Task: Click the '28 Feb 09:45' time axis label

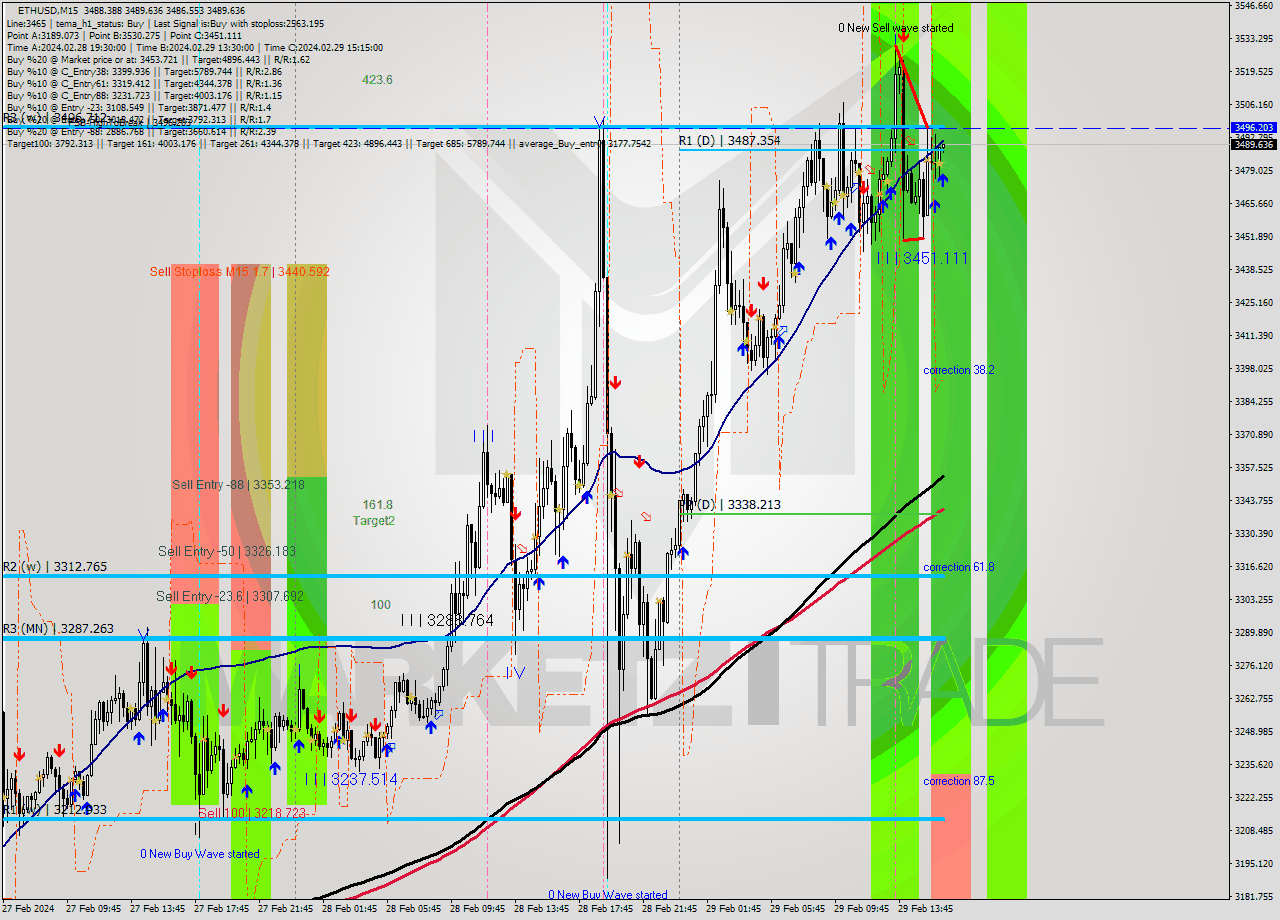Action: tap(478, 910)
